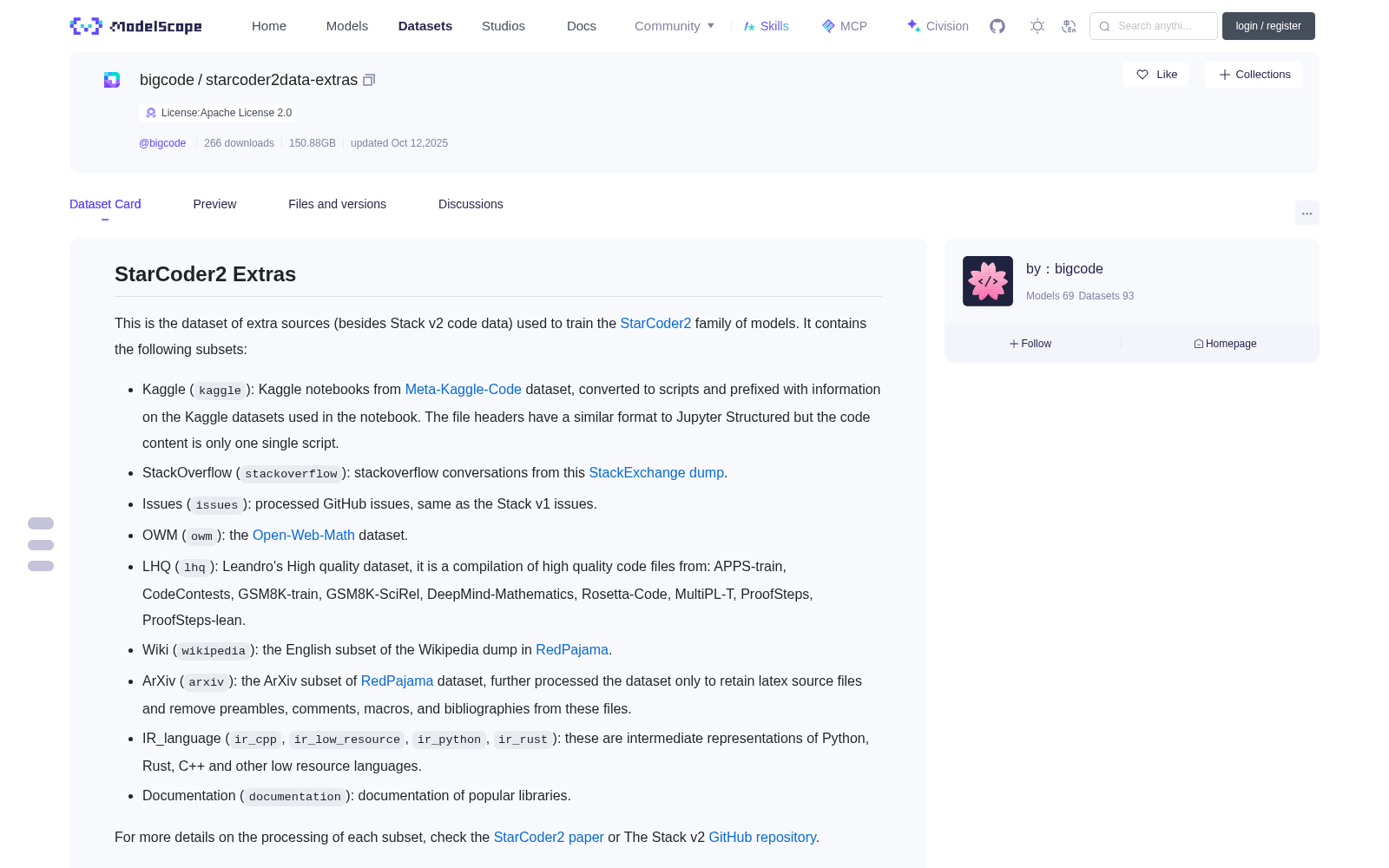Image resolution: width=1389 pixels, height=868 pixels.
Task: Click the 'Models 69' count
Action: coord(1050,296)
